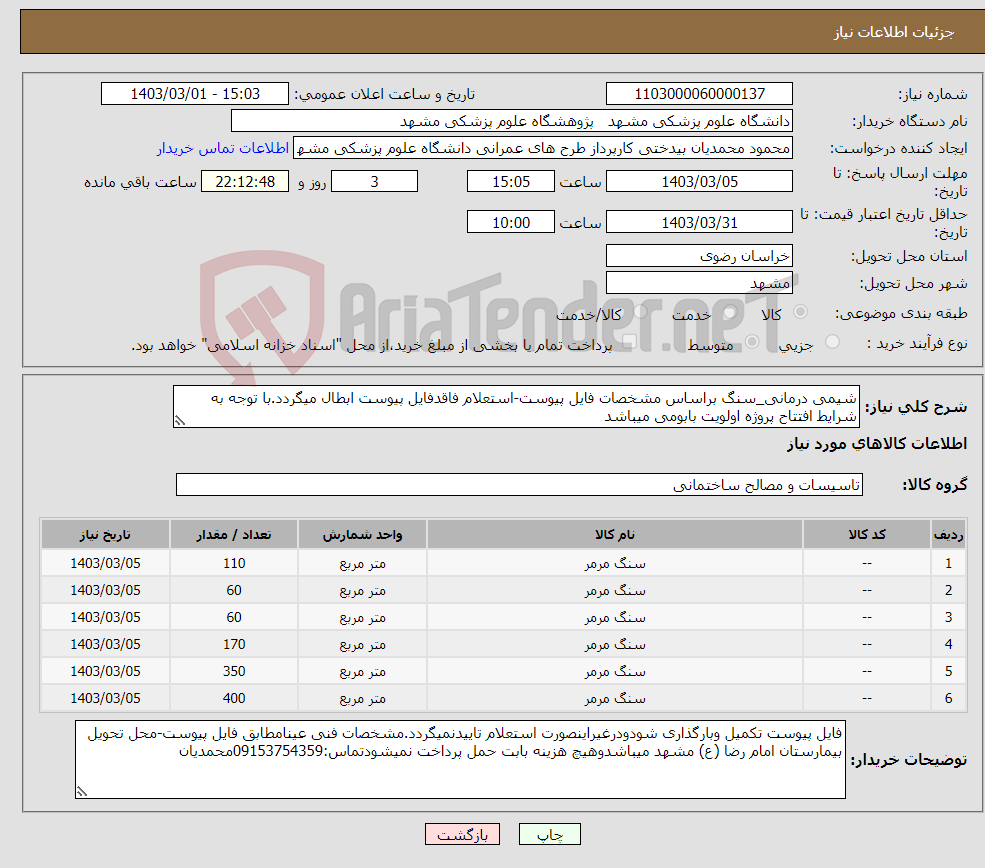Image resolution: width=985 pixels, height=868 pixels.
Task: Click the شماره نیاز number field
Action: coord(699,94)
